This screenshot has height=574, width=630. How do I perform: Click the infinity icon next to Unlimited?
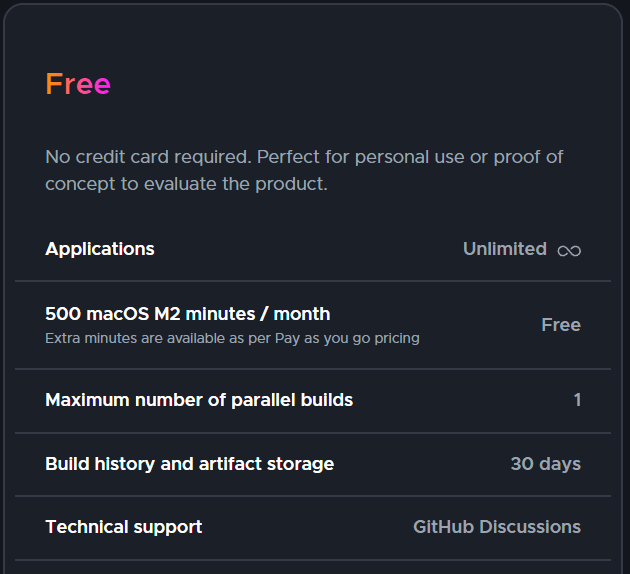[569, 251]
